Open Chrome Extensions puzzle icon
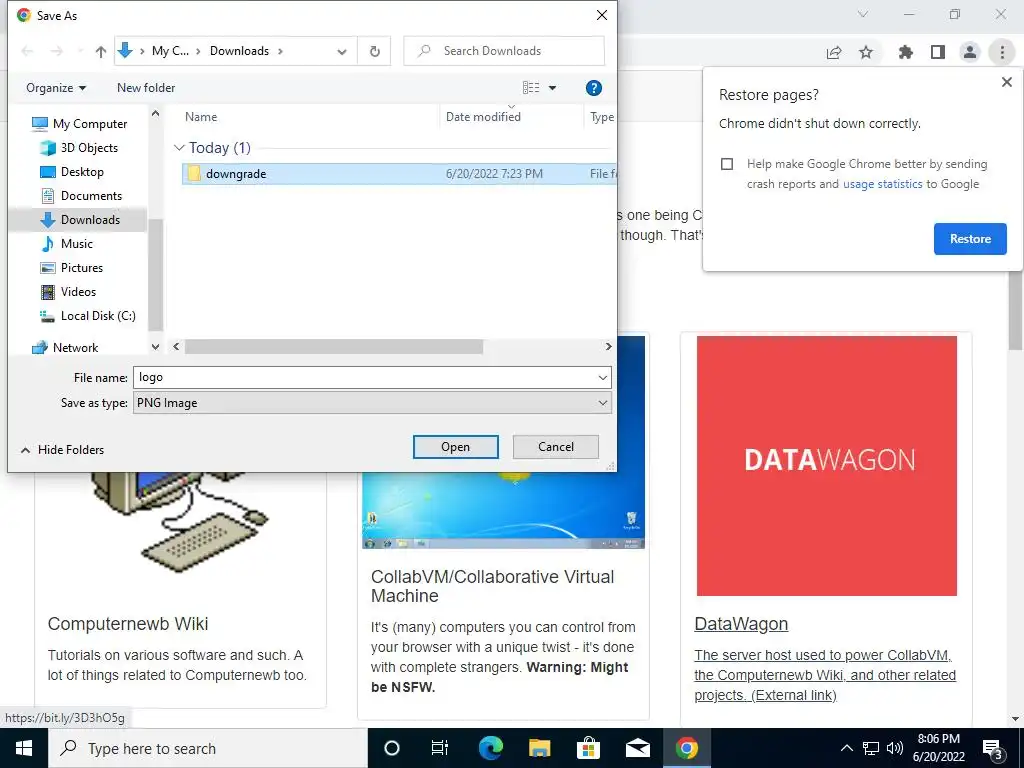Image resolution: width=1024 pixels, height=768 pixels. coord(905,52)
